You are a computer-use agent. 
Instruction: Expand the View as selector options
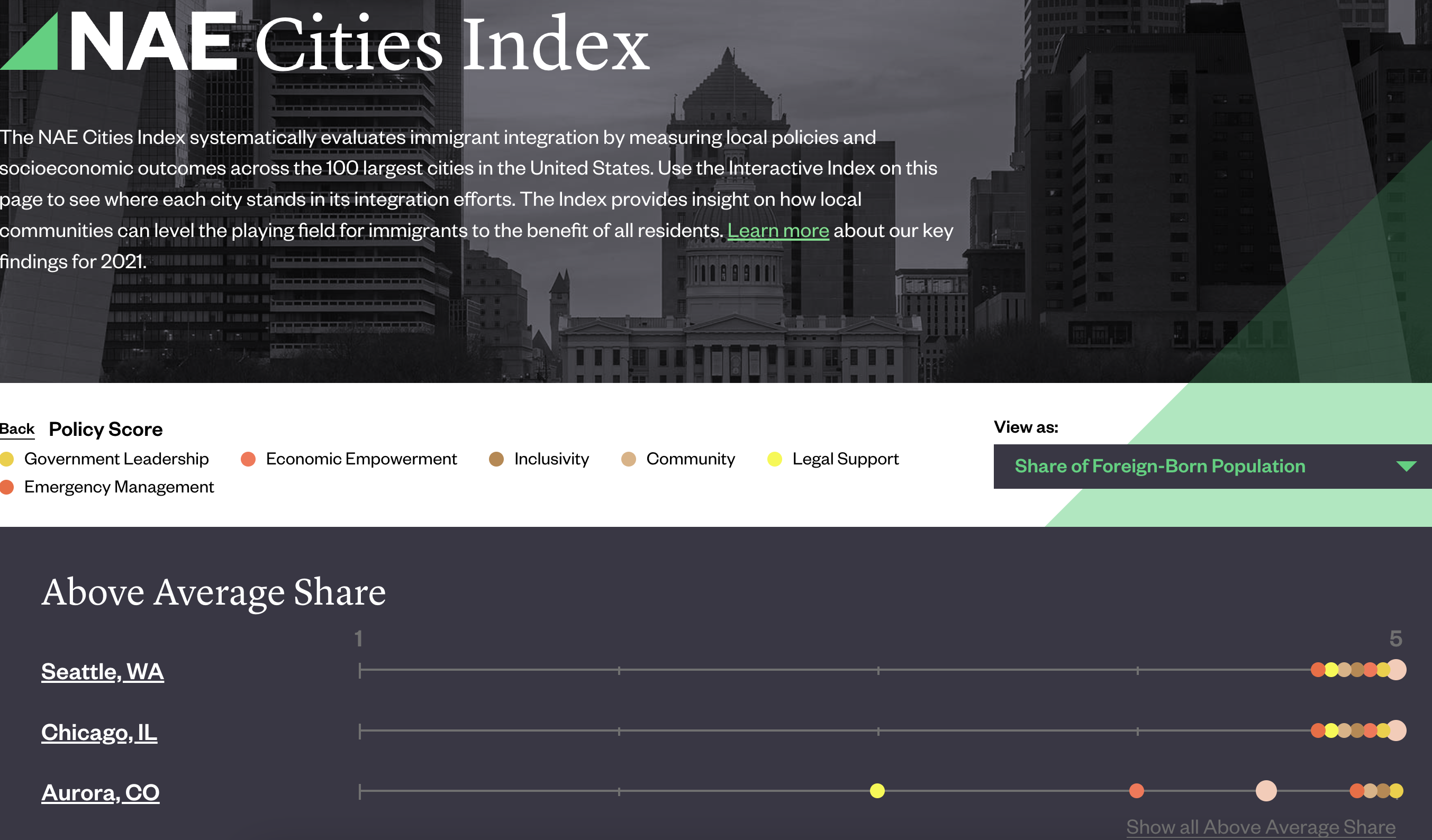click(1211, 467)
